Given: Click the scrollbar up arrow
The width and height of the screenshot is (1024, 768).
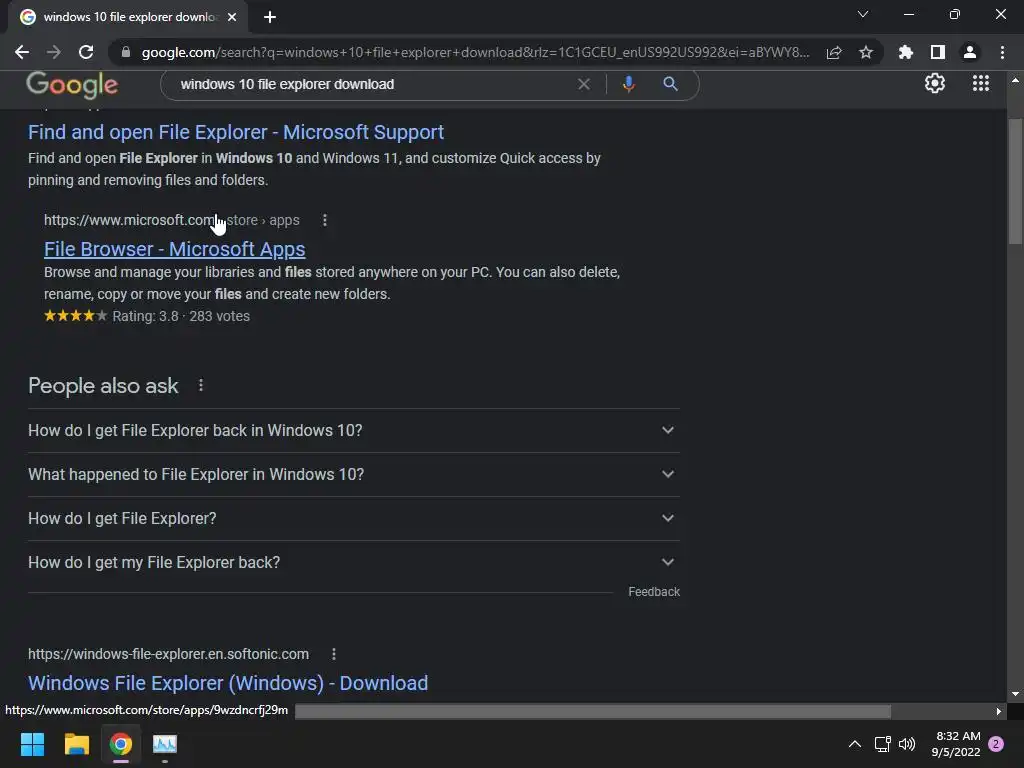Looking at the screenshot, I should click(1015, 80).
